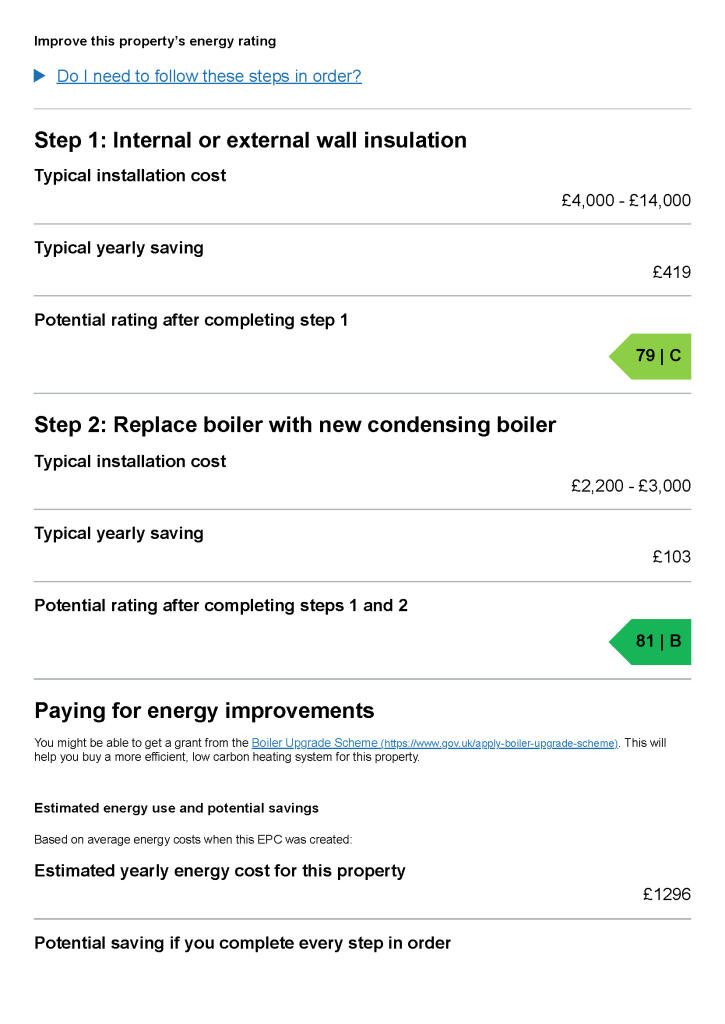Image resolution: width=725 pixels, height=1024 pixels.
Task: Select the £4,000 - £14,000 installation cost
Action: (x=625, y=201)
